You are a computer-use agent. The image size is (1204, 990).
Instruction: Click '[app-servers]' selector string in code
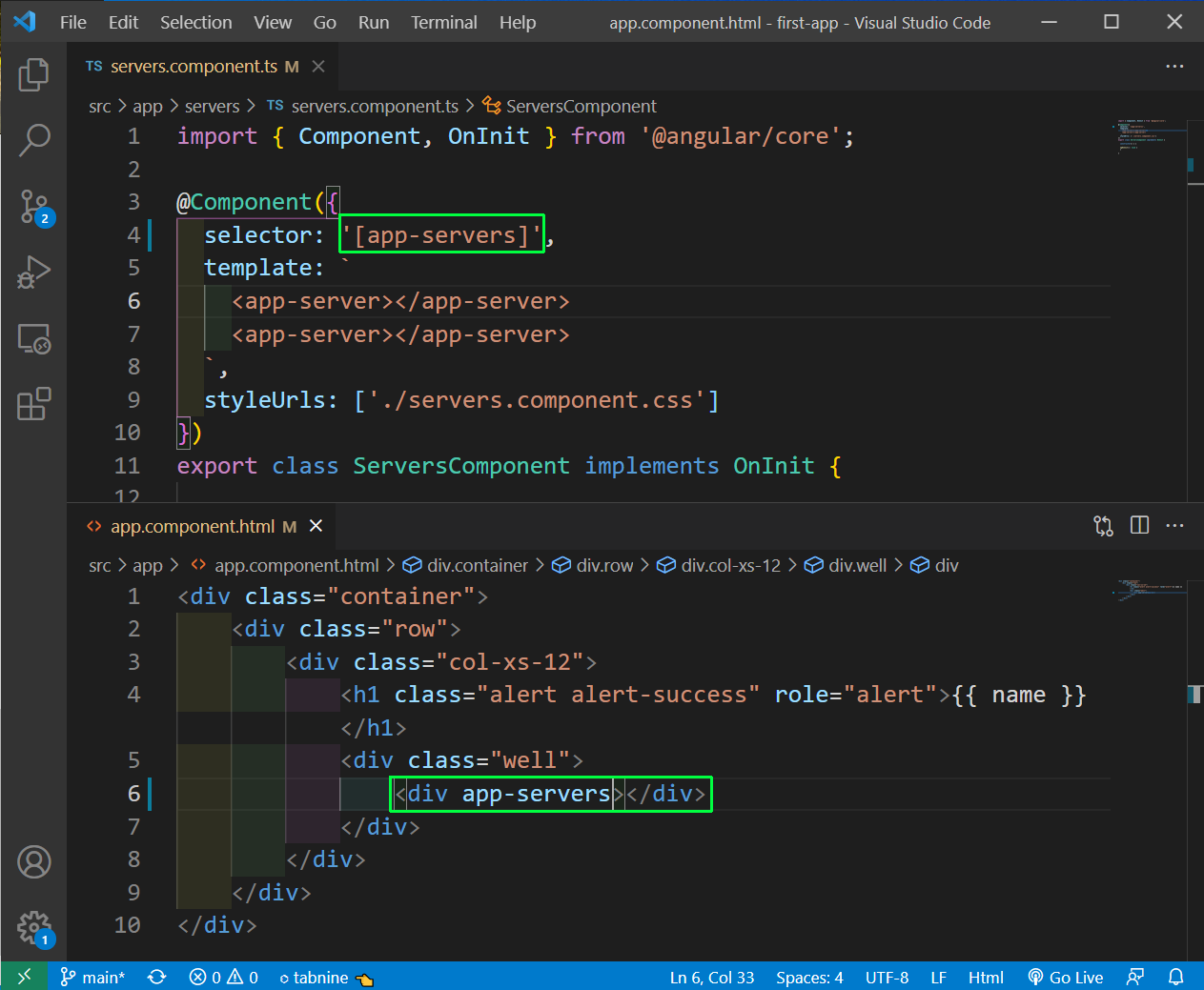442,234
